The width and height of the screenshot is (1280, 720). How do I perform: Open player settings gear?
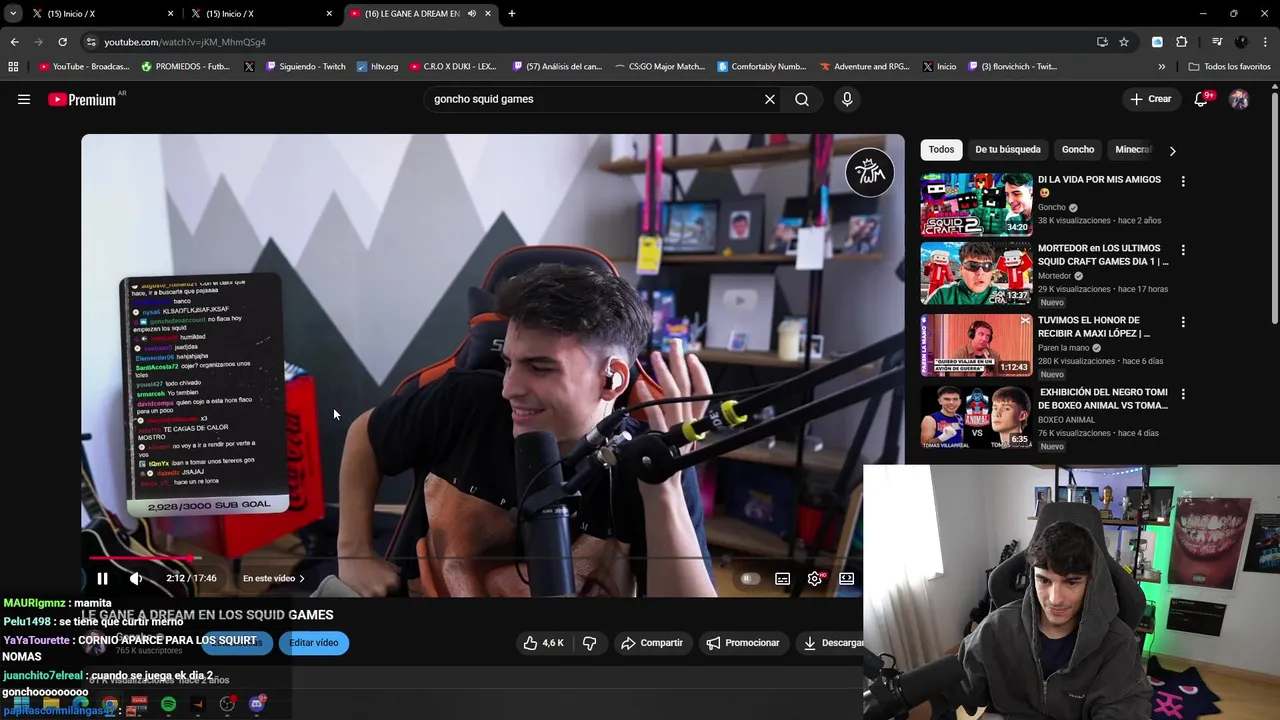815,578
